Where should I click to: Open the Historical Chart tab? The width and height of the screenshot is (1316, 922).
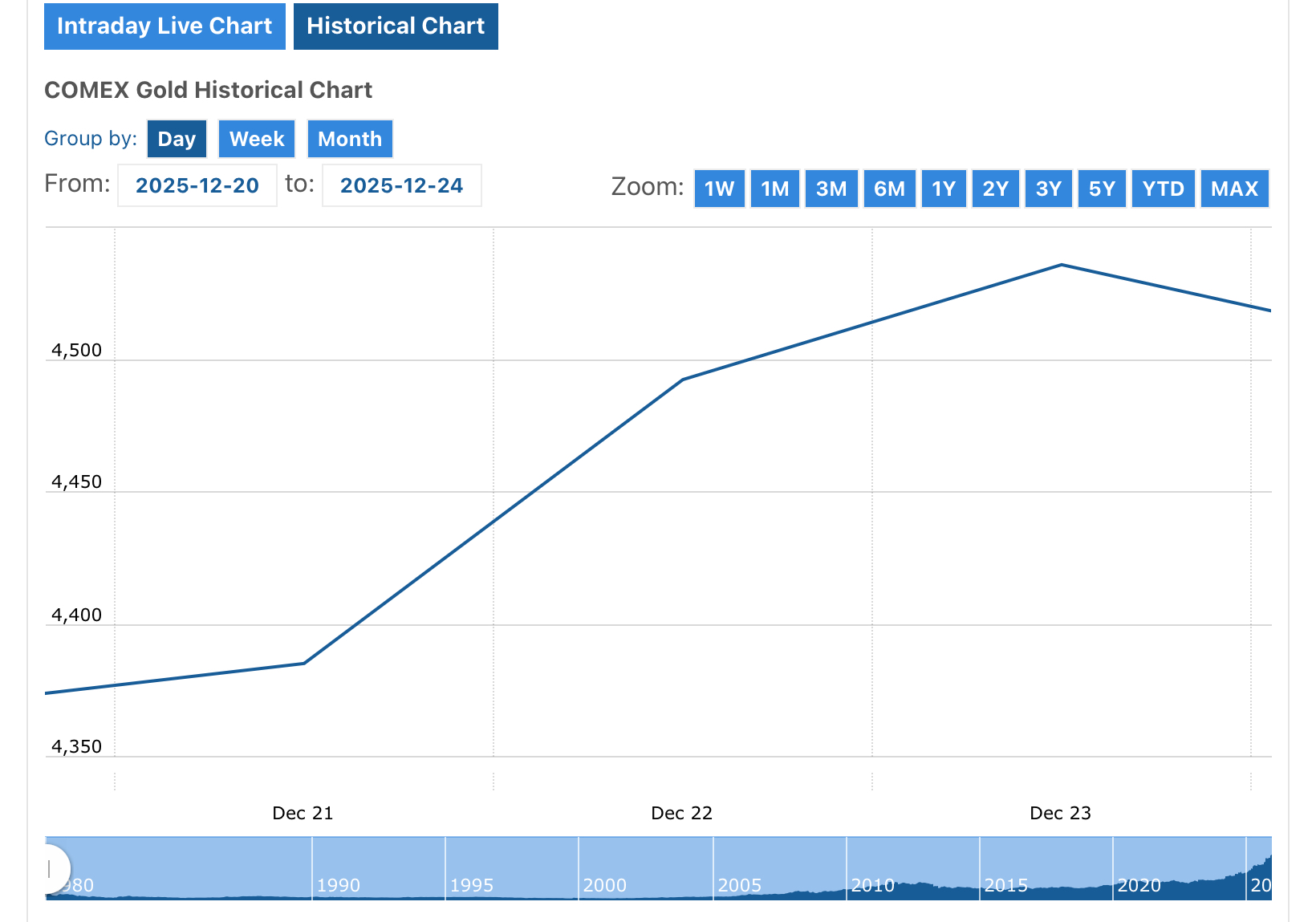coord(396,26)
